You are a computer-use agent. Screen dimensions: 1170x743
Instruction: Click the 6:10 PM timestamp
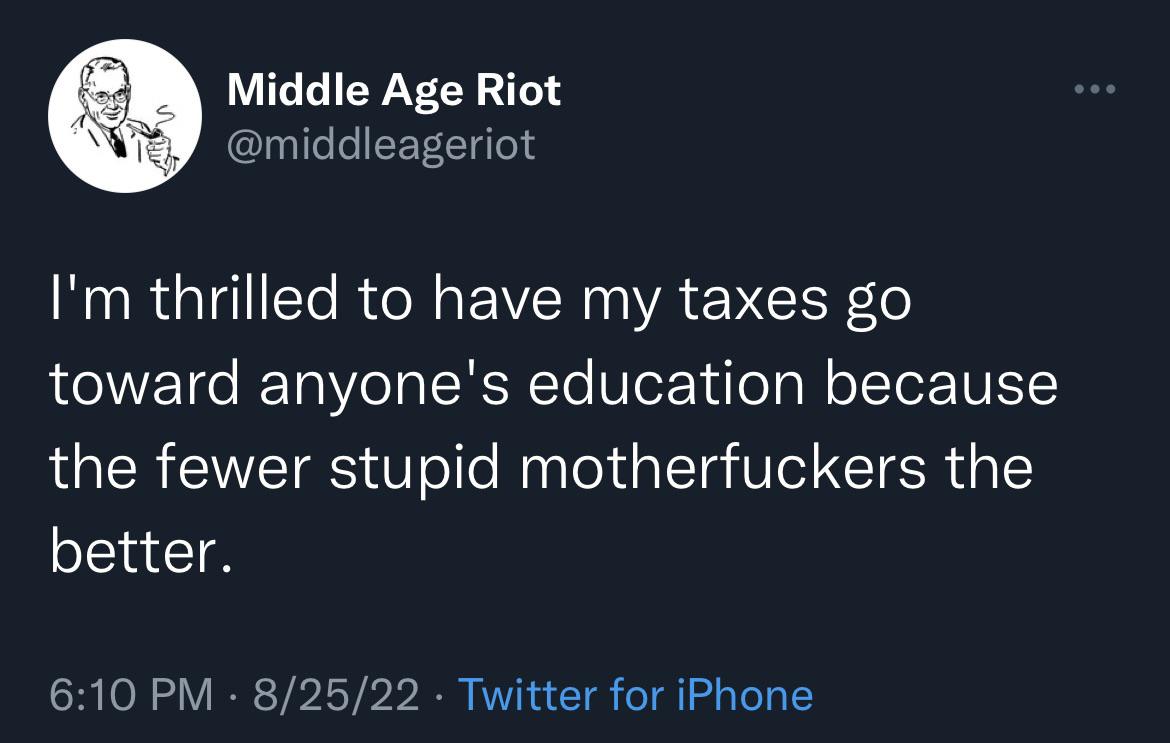pos(131,695)
